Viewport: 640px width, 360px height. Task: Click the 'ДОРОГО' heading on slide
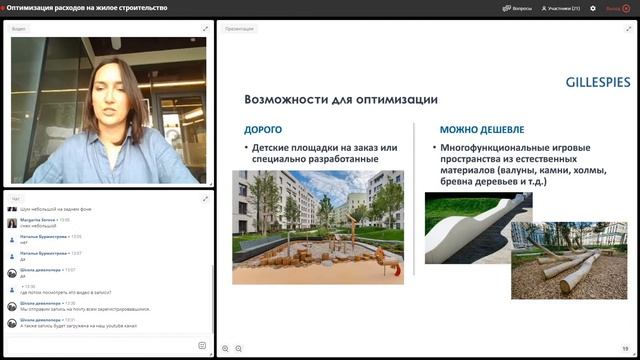click(x=263, y=130)
